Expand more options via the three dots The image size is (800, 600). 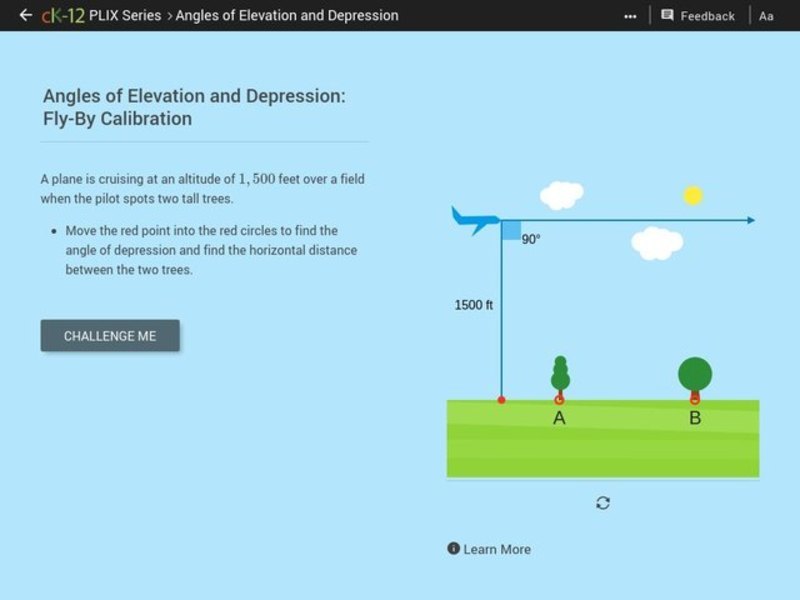click(631, 15)
